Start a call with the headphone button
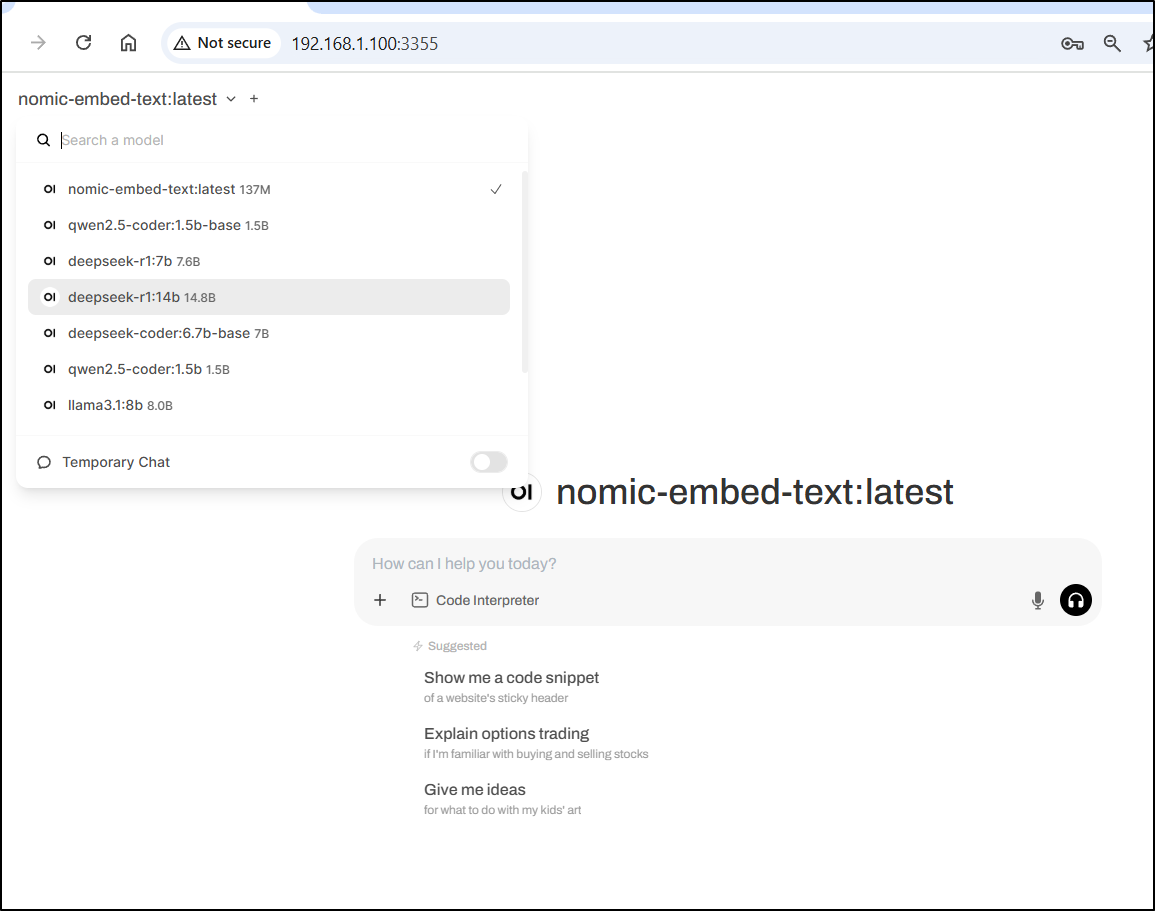The width and height of the screenshot is (1155, 911). (1075, 600)
